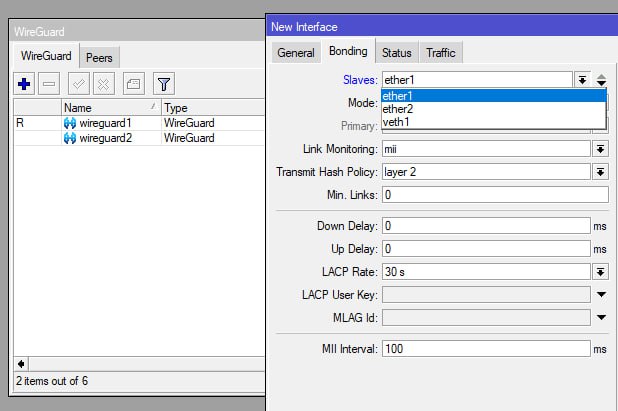Image resolution: width=618 pixels, height=411 pixels.
Task: Click the Down Delay input field
Action: 486,226
